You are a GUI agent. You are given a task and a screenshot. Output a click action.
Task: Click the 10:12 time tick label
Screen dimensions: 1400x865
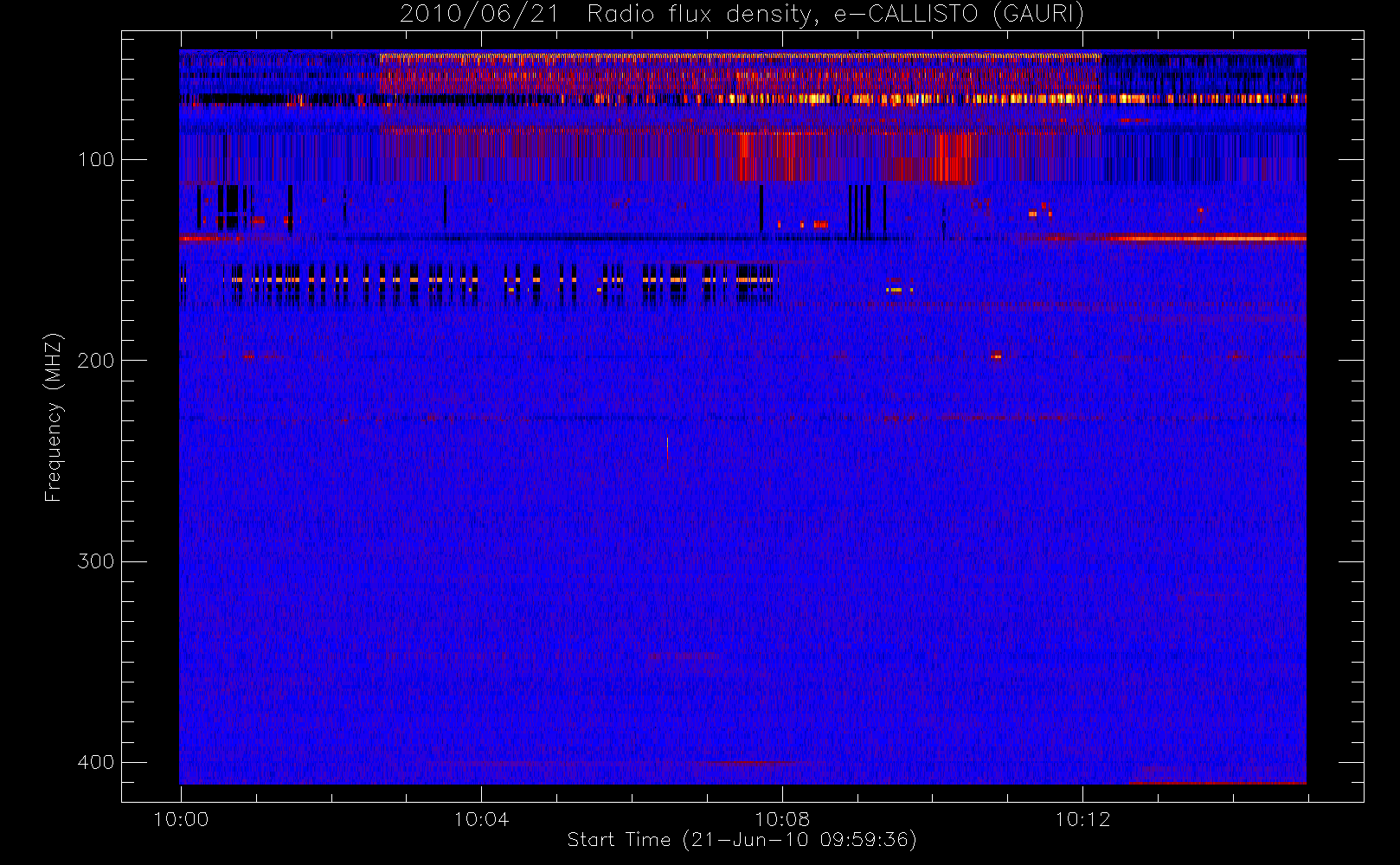1082,819
